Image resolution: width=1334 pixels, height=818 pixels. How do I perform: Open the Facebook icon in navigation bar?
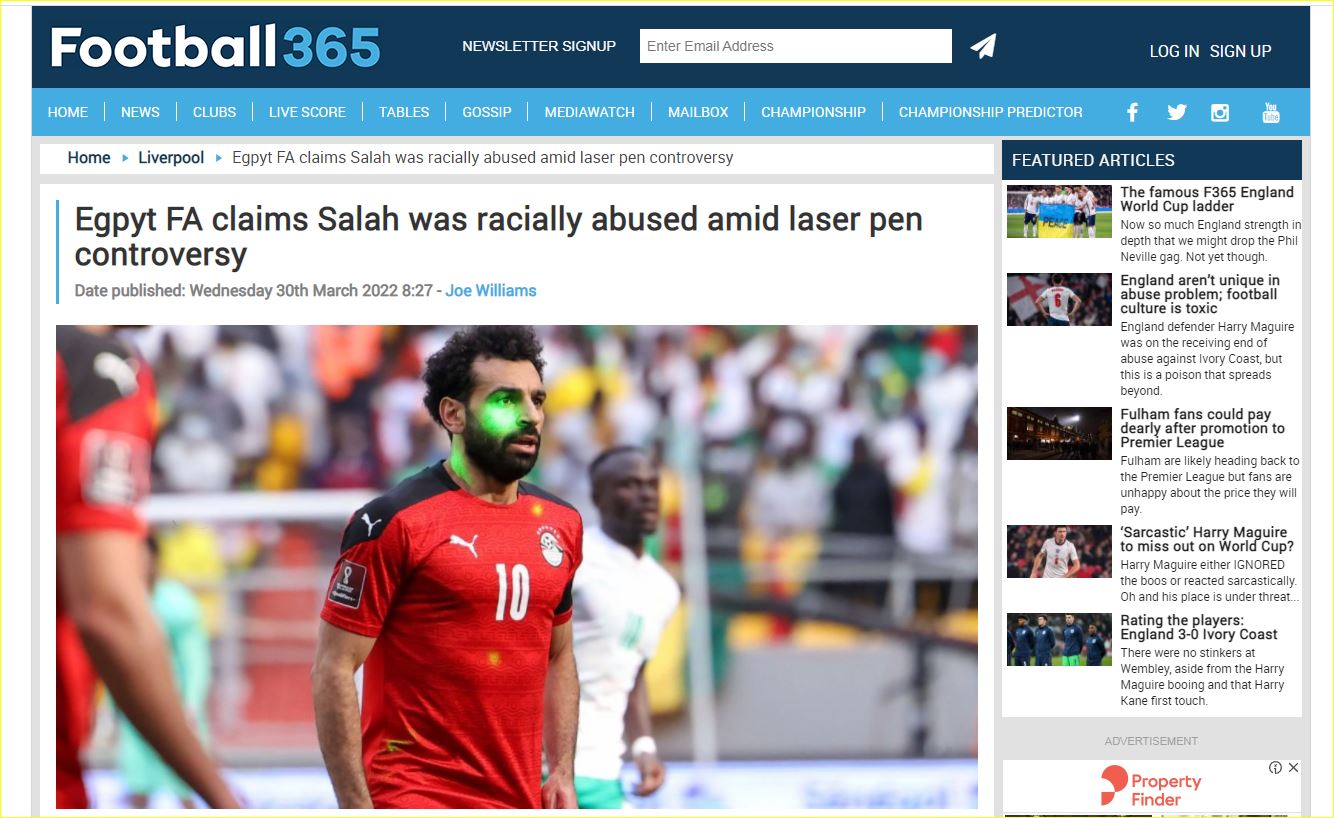[1132, 112]
